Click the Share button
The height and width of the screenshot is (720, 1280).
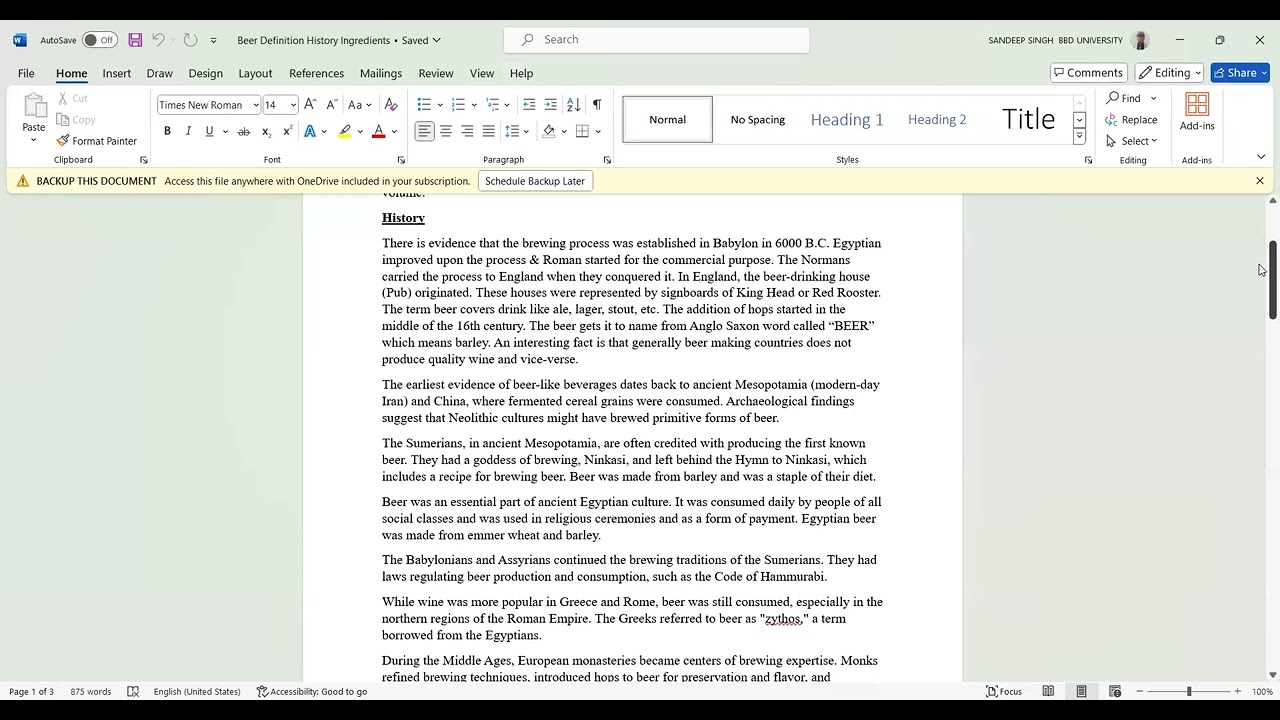click(x=1240, y=73)
